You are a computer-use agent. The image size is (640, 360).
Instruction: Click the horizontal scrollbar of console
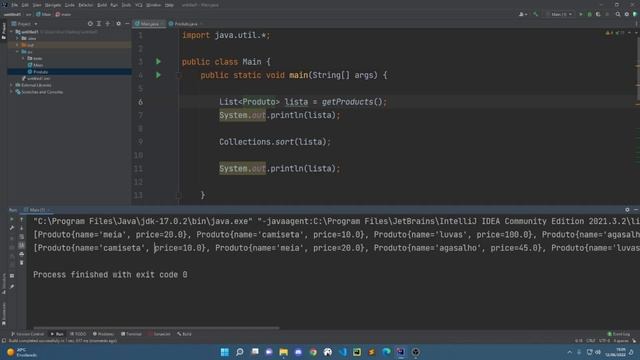pos(156,327)
